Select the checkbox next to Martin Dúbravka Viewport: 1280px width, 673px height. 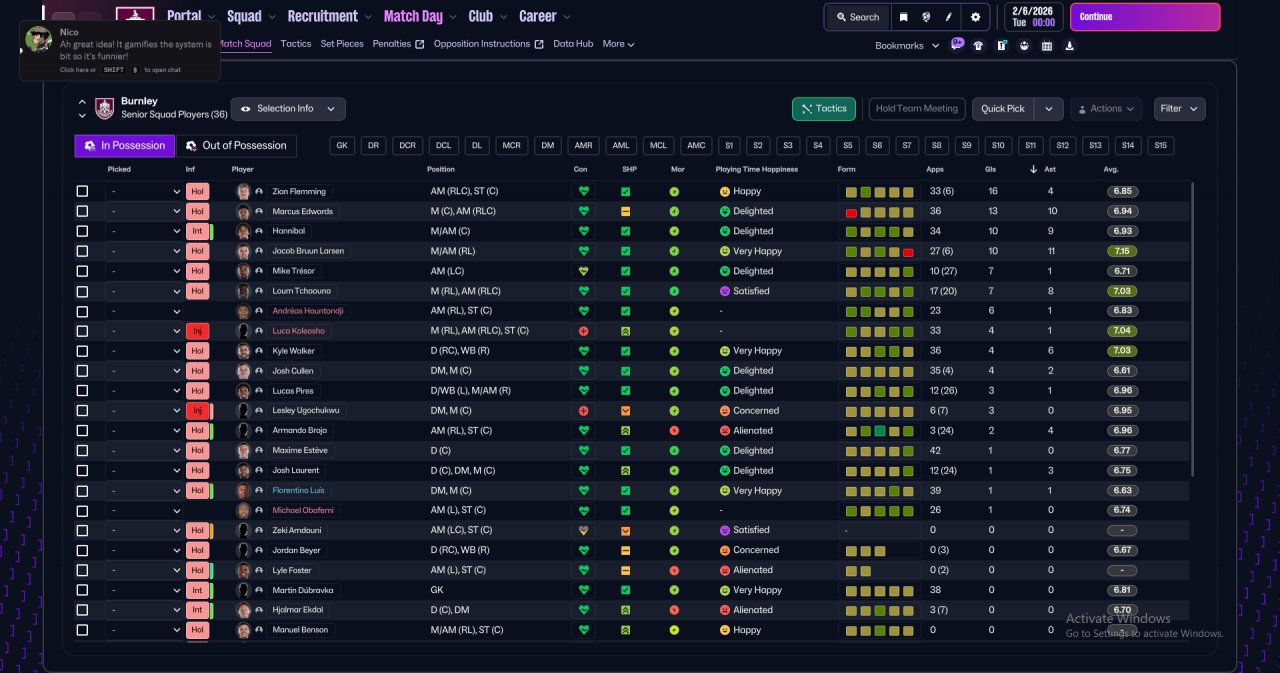tap(82, 590)
